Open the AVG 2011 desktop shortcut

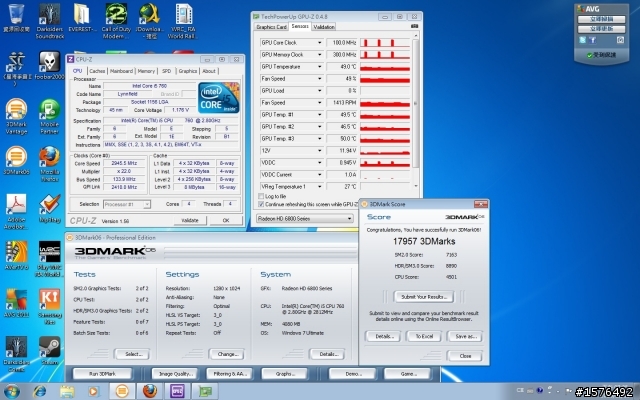[x=16, y=304]
